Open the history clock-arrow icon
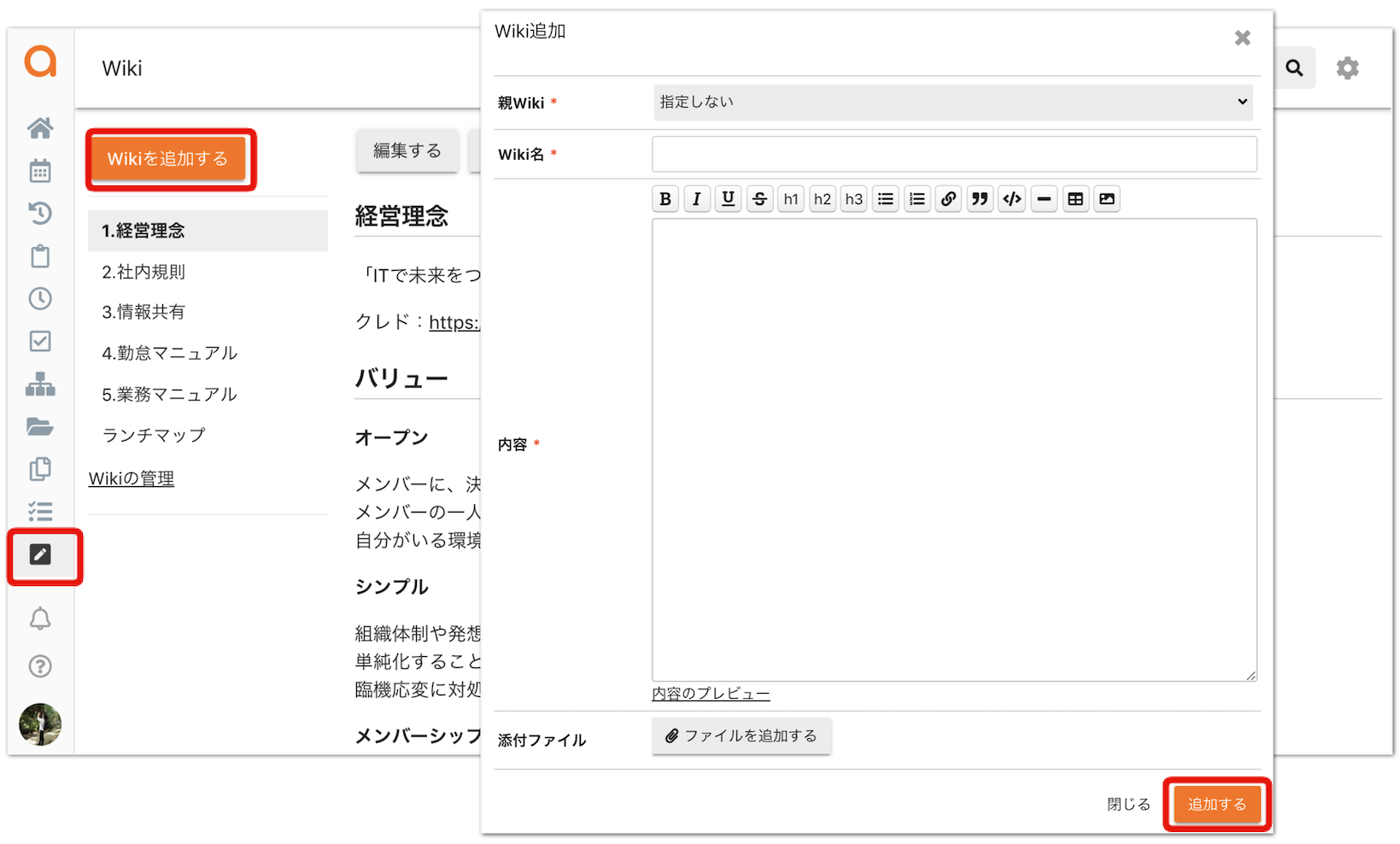 [x=40, y=213]
